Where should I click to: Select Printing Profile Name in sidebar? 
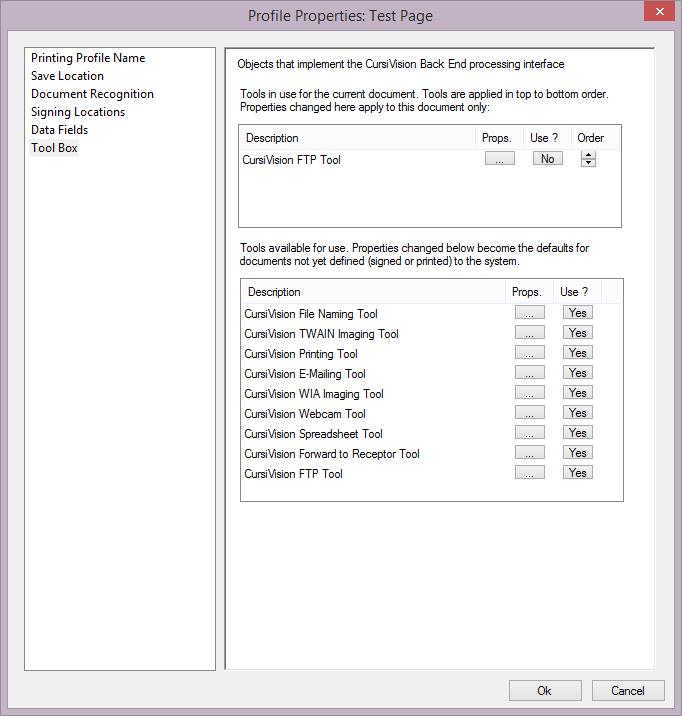tap(88, 58)
